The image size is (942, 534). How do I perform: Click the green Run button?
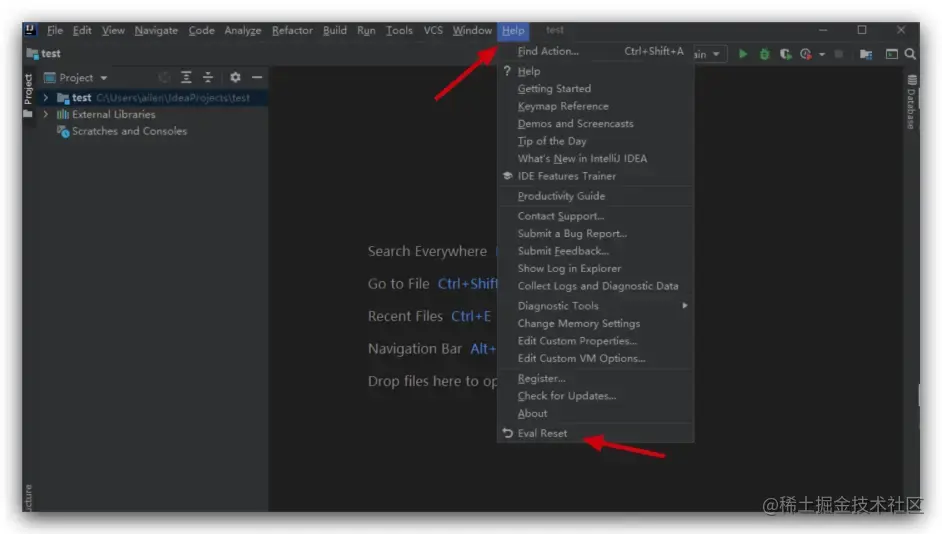tap(743, 54)
